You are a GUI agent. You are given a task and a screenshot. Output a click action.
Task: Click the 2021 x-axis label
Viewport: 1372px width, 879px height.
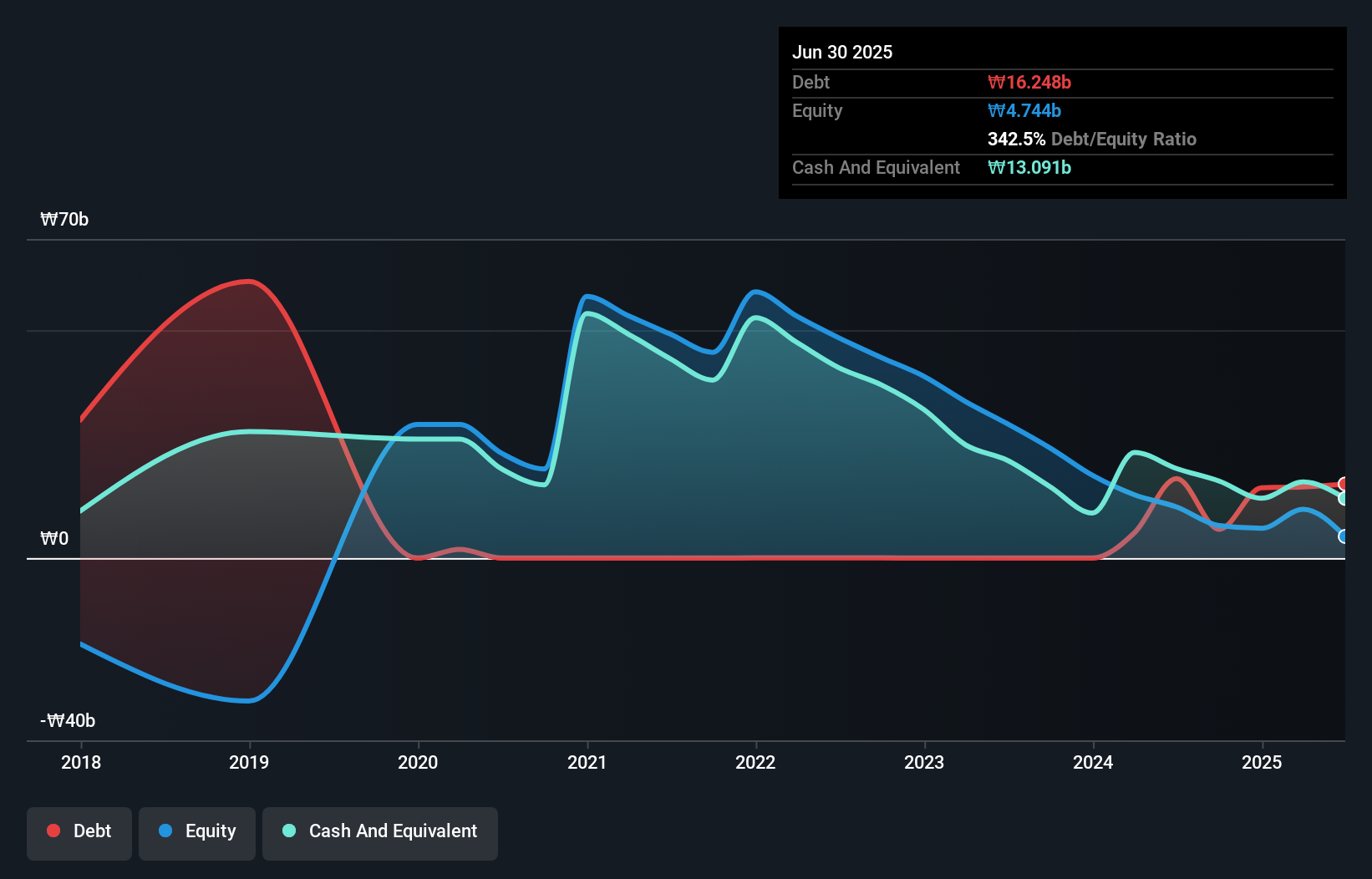click(x=587, y=762)
